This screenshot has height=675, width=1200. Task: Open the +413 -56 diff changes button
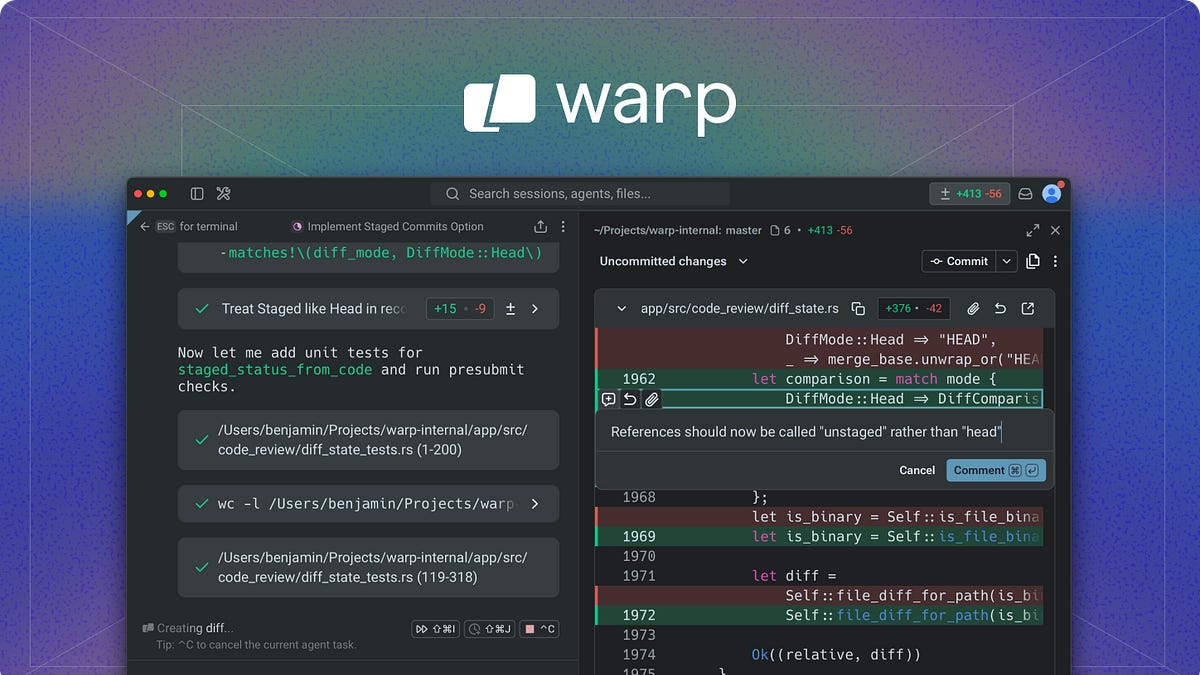click(970, 194)
